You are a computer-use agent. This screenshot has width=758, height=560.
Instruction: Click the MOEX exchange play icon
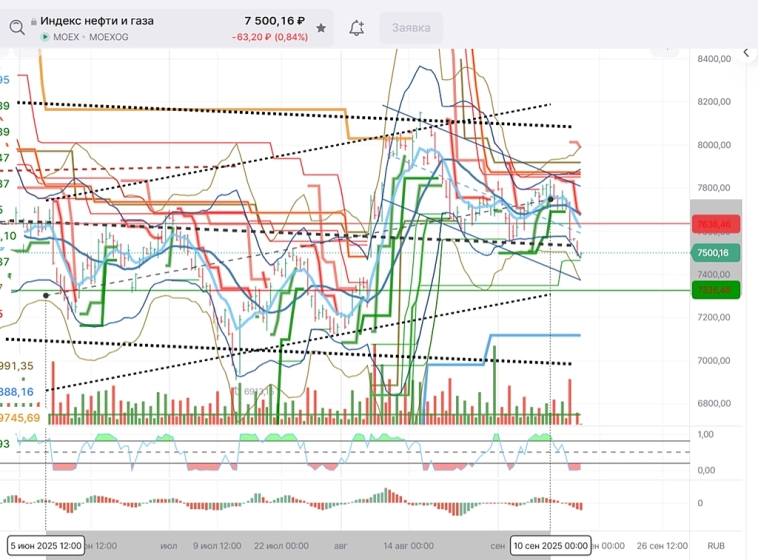(x=44, y=37)
